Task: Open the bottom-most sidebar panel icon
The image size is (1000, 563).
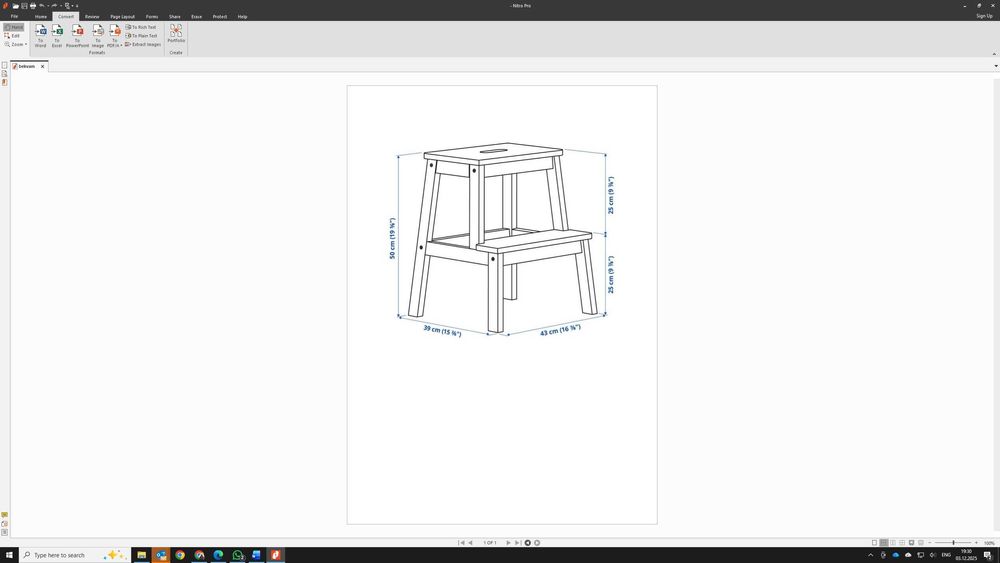Action: click(4, 532)
